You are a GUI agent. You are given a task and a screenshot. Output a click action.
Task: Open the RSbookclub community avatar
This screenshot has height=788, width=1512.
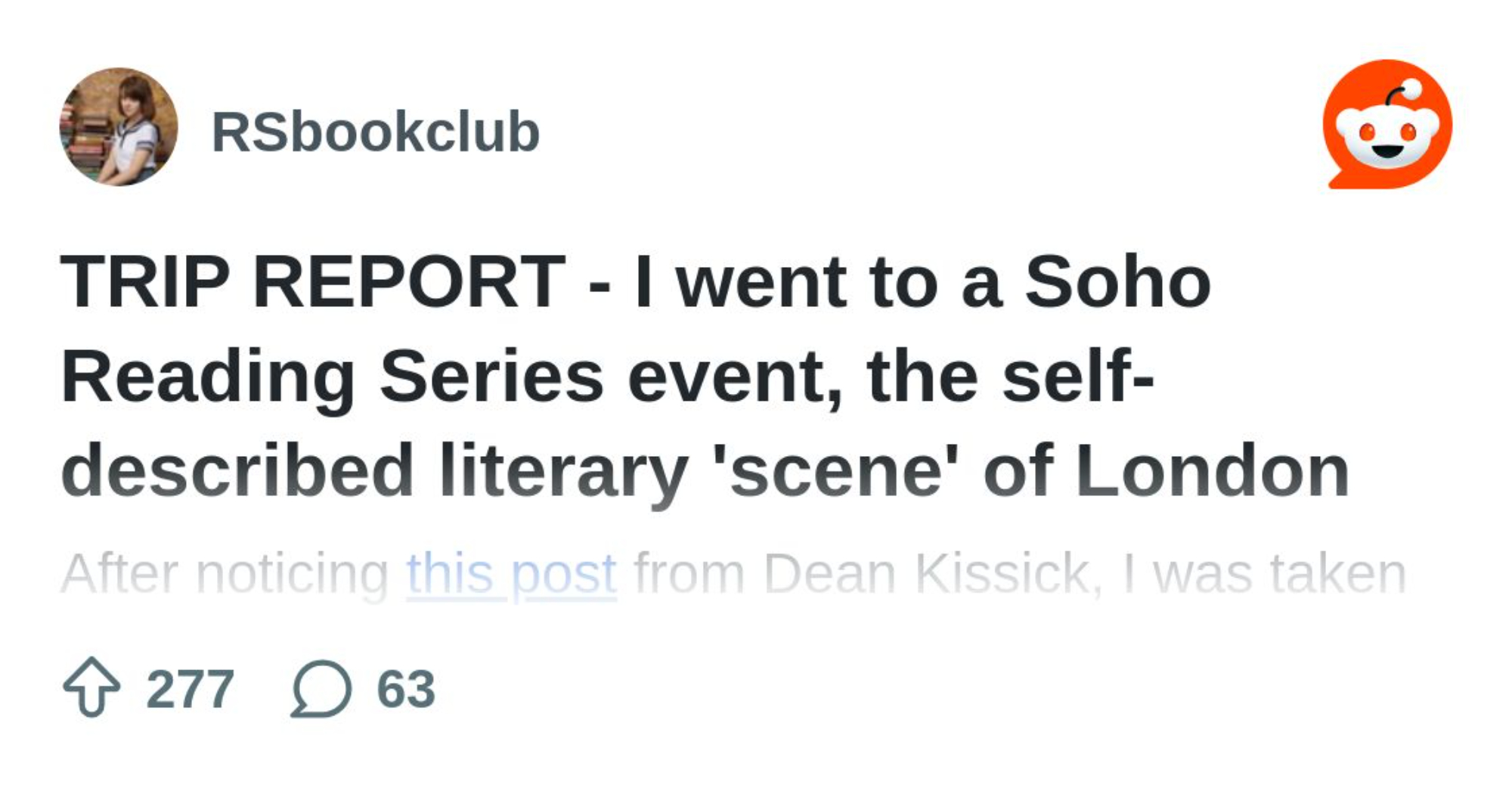pos(119,126)
